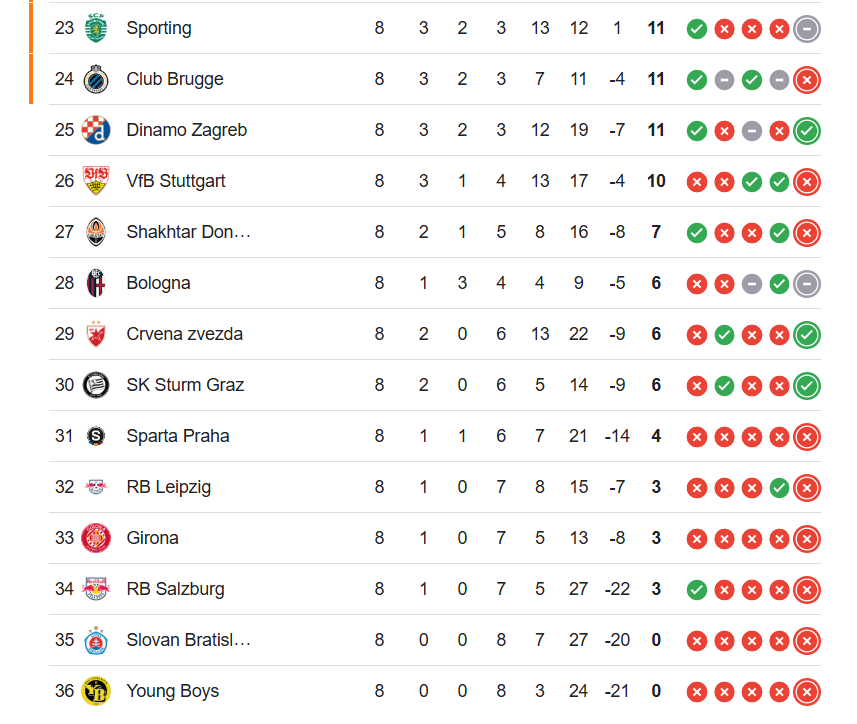Click the Sporting club crest icon
The image size is (857, 724).
coord(96,28)
